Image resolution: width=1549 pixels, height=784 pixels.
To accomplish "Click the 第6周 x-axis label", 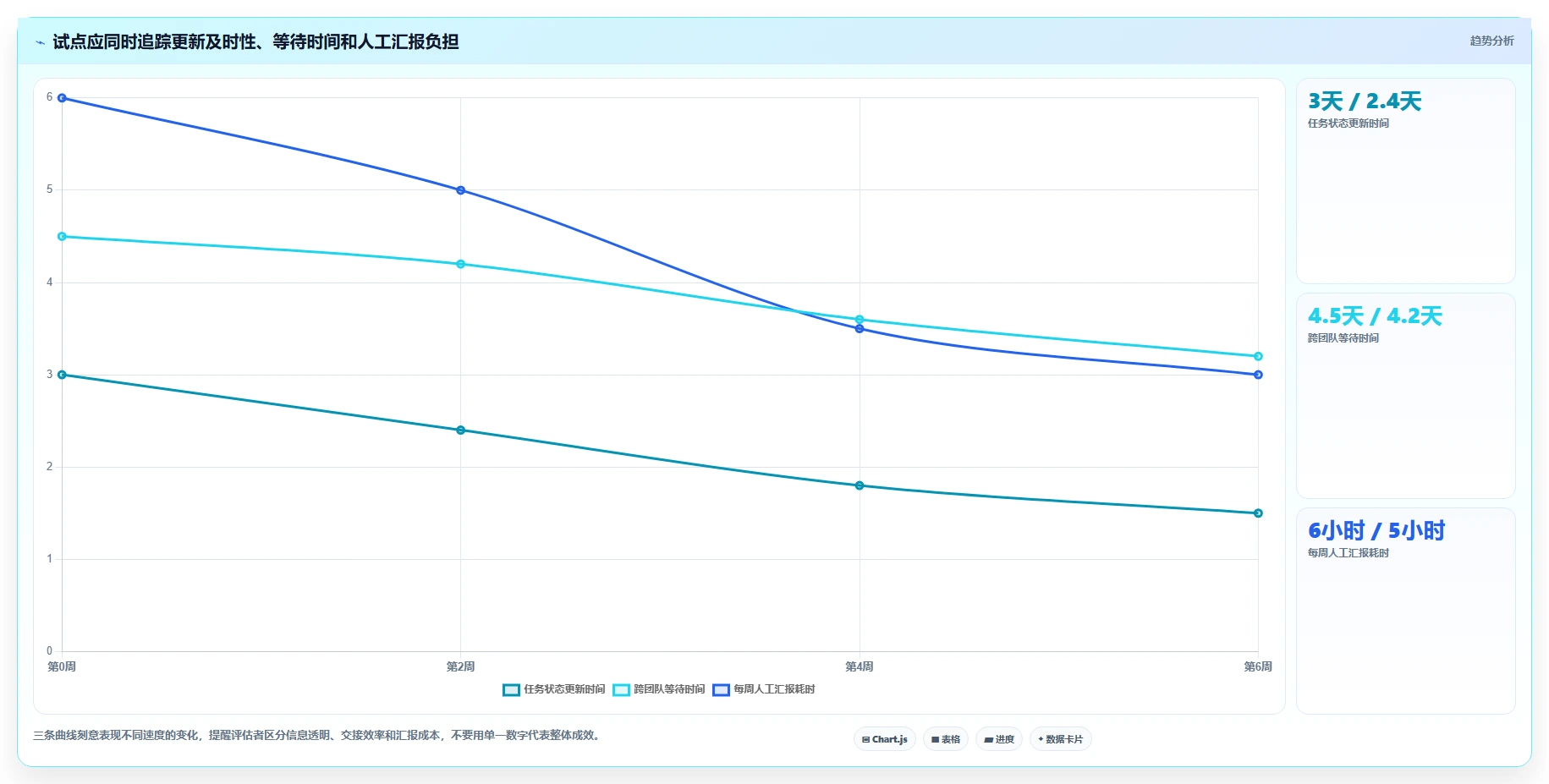I will coord(1258,666).
